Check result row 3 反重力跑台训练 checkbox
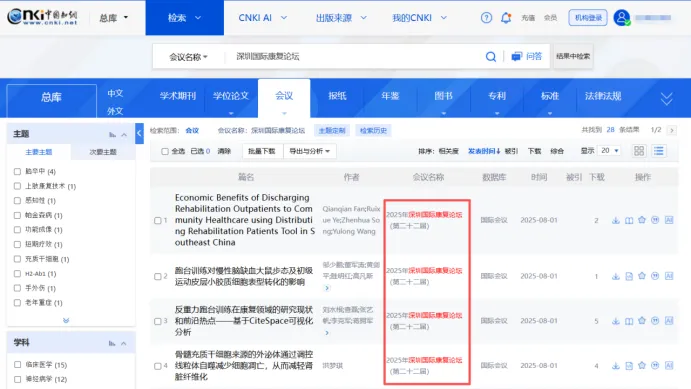Image resolution: width=691 pixels, height=389 pixels. (157, 321)
